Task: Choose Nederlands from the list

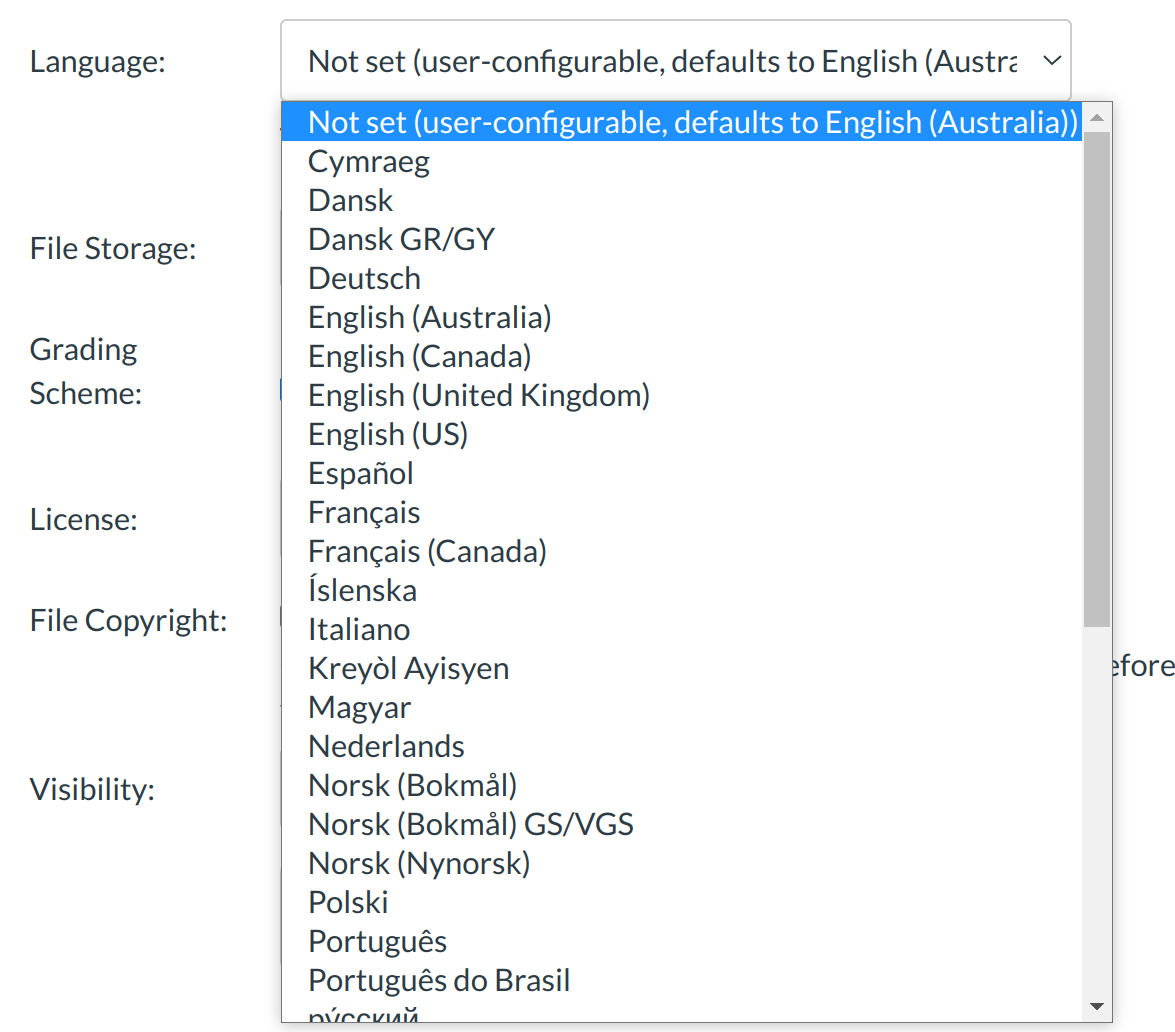Action: pos(386,746)
